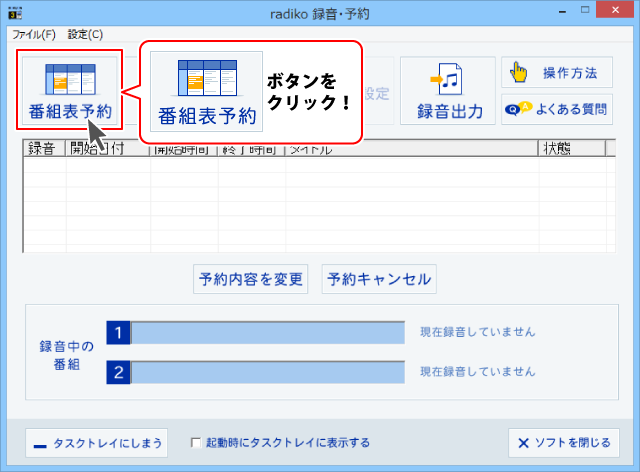Viewport: 640px width, 472px height.
Task: Click the ソフトを閉じる button
Action: (564, 443)
